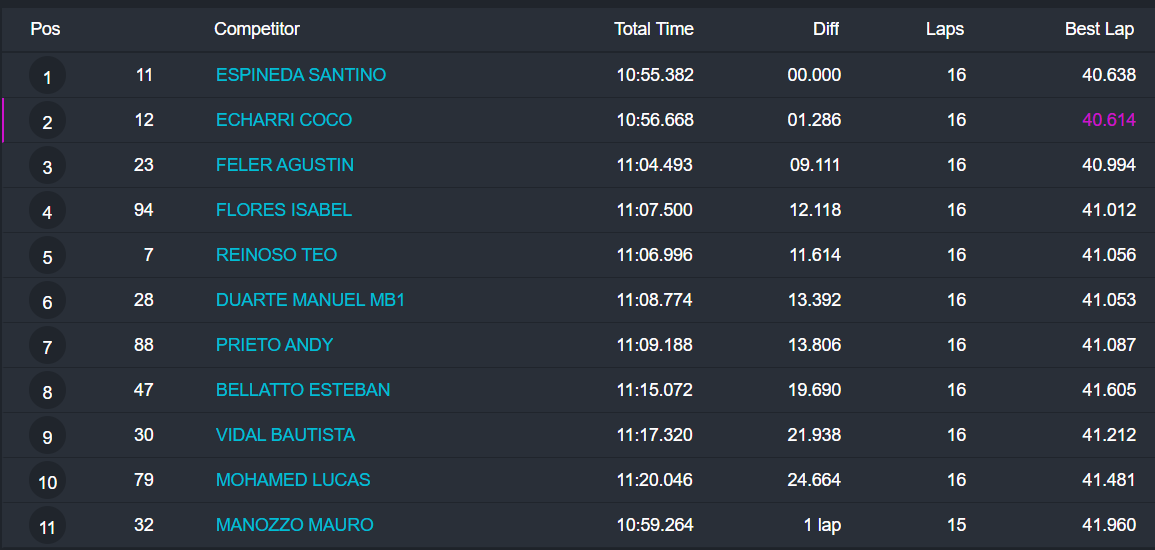Click FLORES ISABEL competitor link
Screen dimensions: 1155x550
[283, 210]
